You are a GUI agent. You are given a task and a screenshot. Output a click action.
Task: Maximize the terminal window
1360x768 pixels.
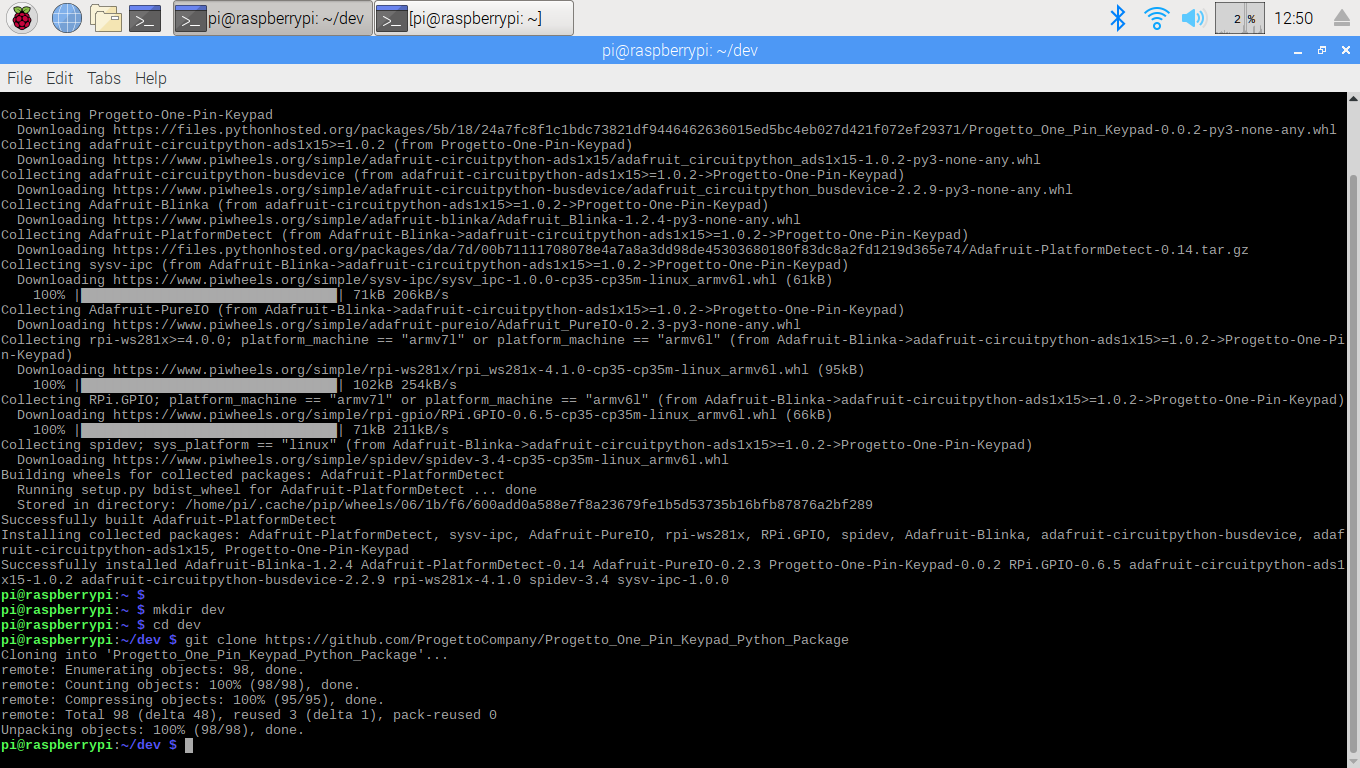[1321, 50]
